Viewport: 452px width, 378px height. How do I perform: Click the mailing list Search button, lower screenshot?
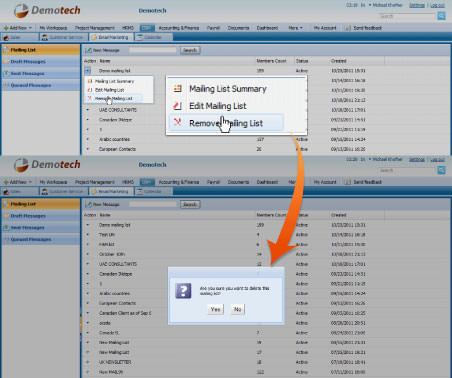[190, 204]
